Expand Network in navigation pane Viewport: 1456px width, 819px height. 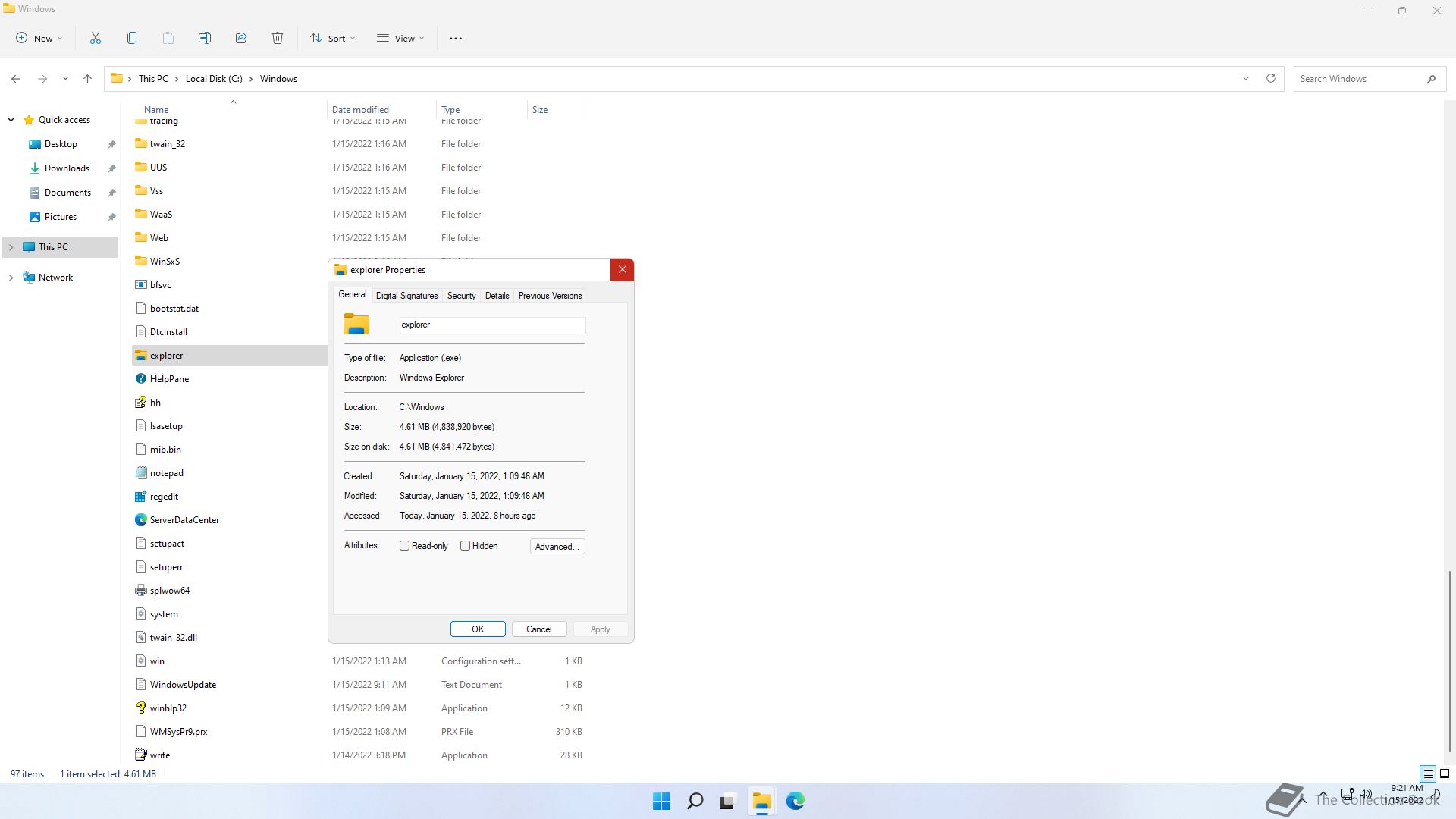coord(11,278)
